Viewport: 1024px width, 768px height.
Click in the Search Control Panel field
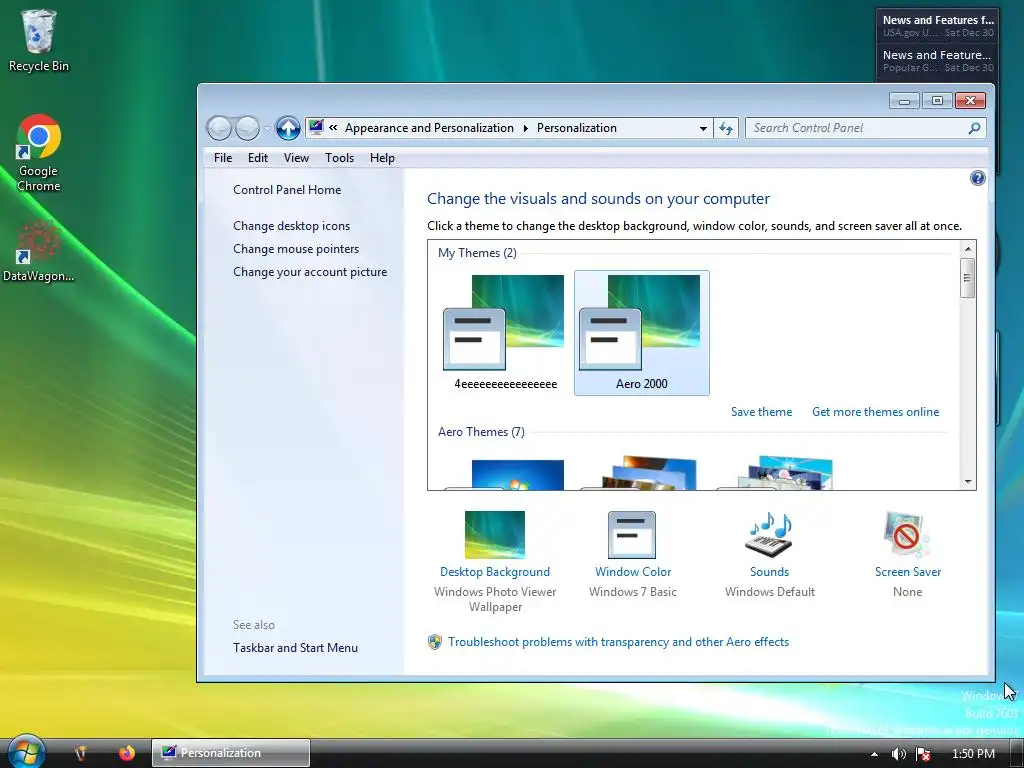[x=856, y=128]
